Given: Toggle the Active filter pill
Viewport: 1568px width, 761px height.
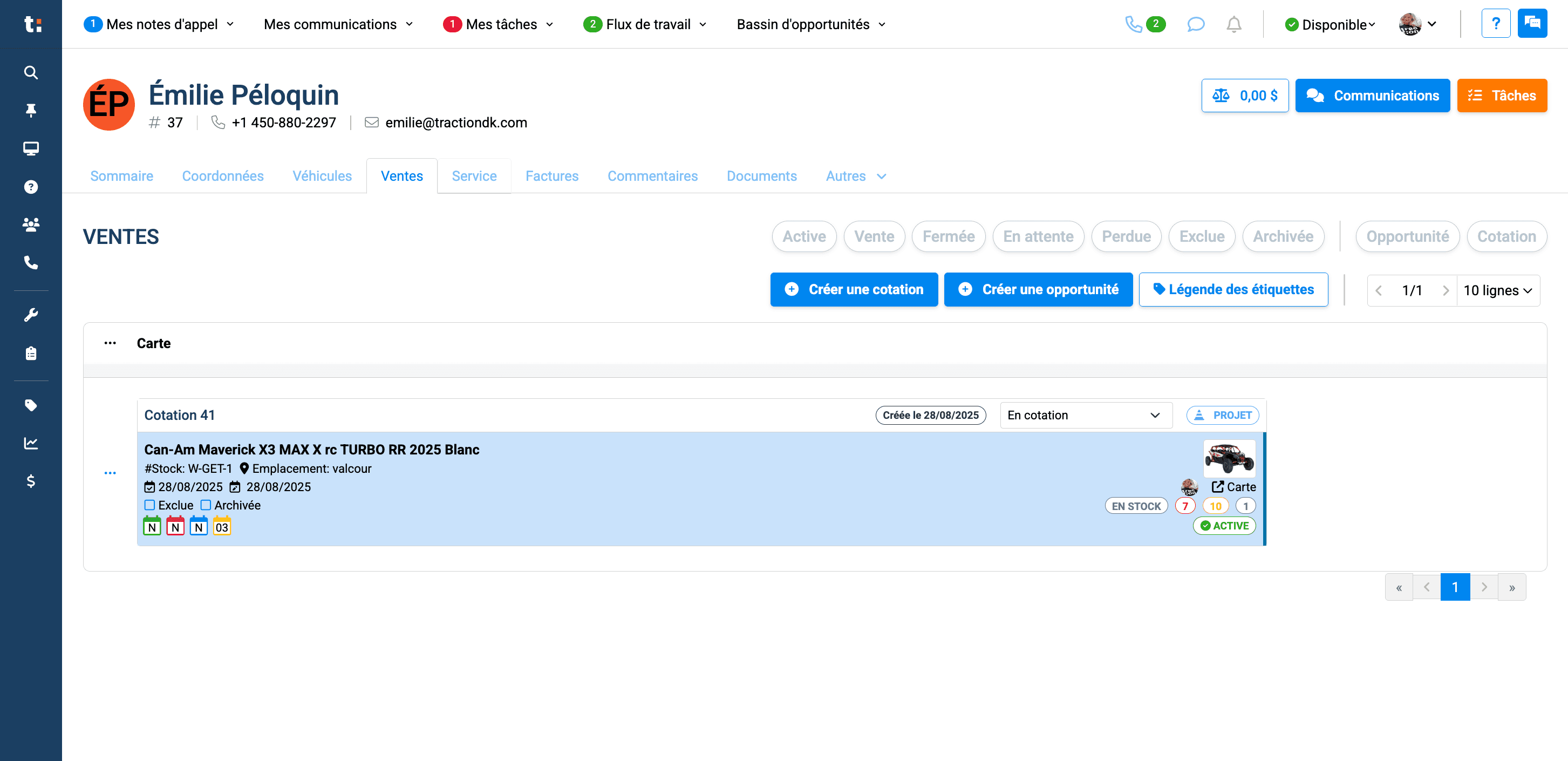Looking at the screenshot, I should [x=804, y=236].
